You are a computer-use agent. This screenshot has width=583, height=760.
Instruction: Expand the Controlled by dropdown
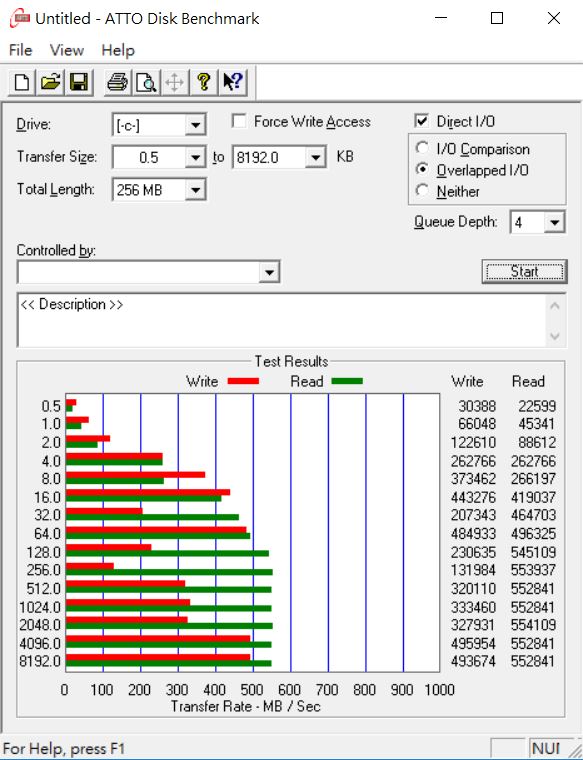[x=269, y=272]
